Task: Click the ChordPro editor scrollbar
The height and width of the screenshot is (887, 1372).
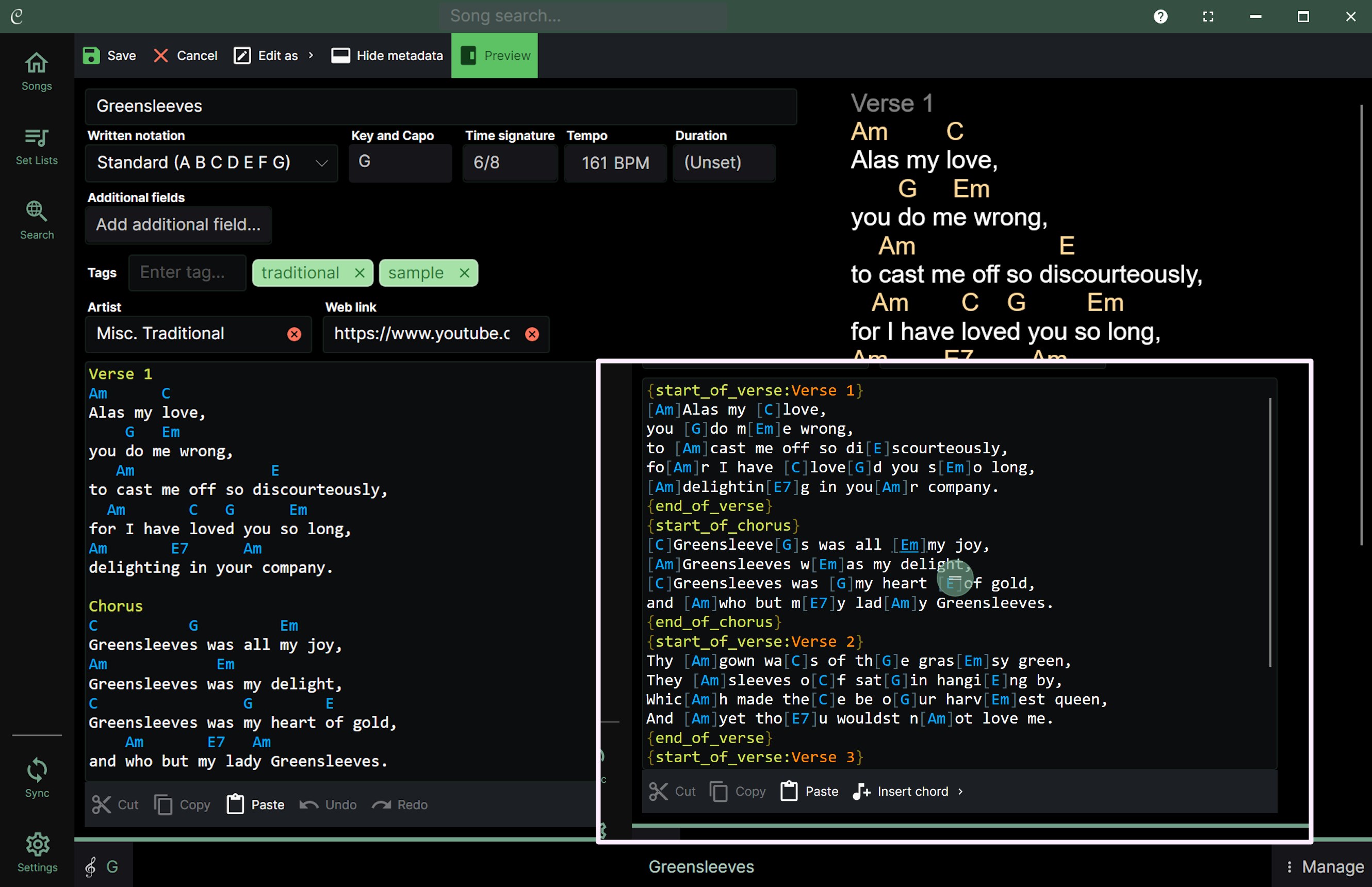Action: (x=1270, y=532)
